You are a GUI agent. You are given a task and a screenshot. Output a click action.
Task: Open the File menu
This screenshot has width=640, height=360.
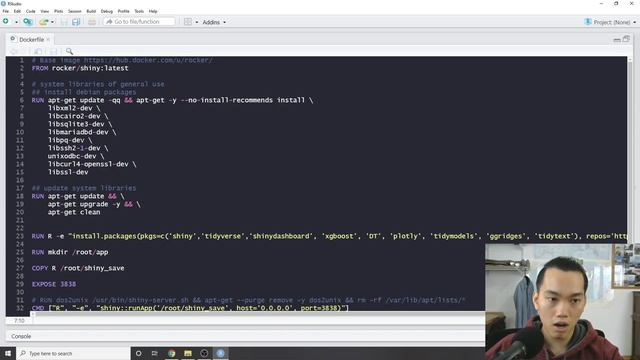click(6, 11)
